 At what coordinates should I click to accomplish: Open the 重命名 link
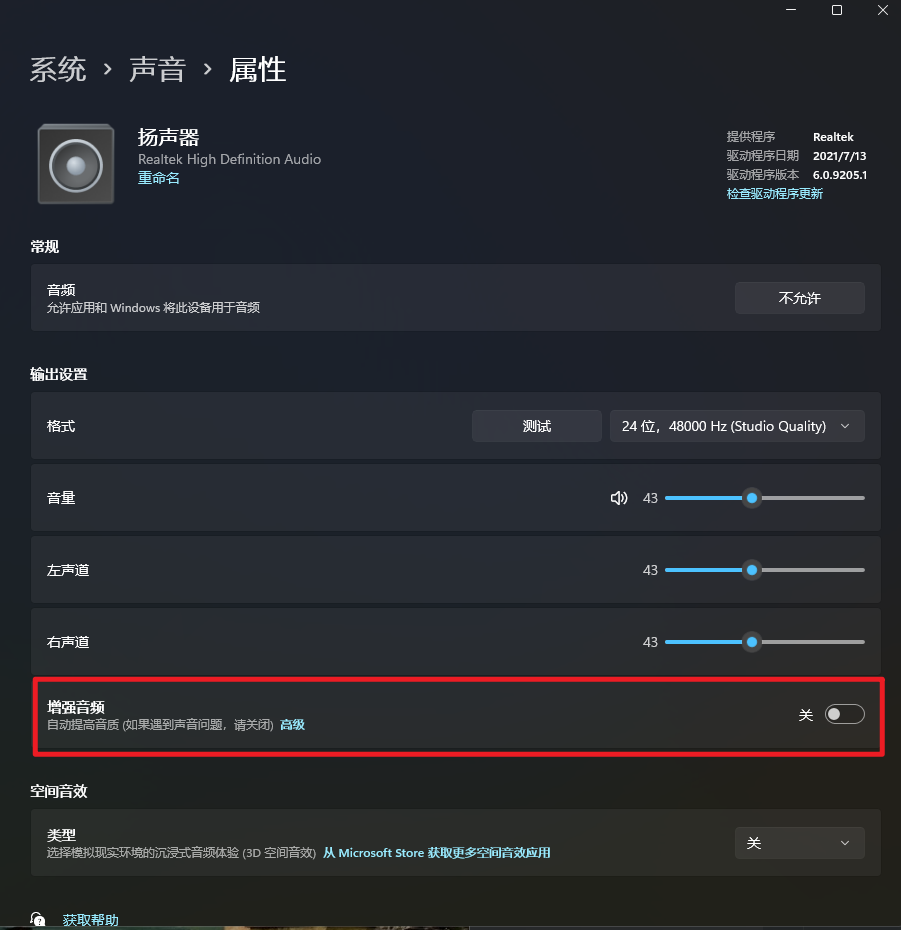tap(158, 178)
